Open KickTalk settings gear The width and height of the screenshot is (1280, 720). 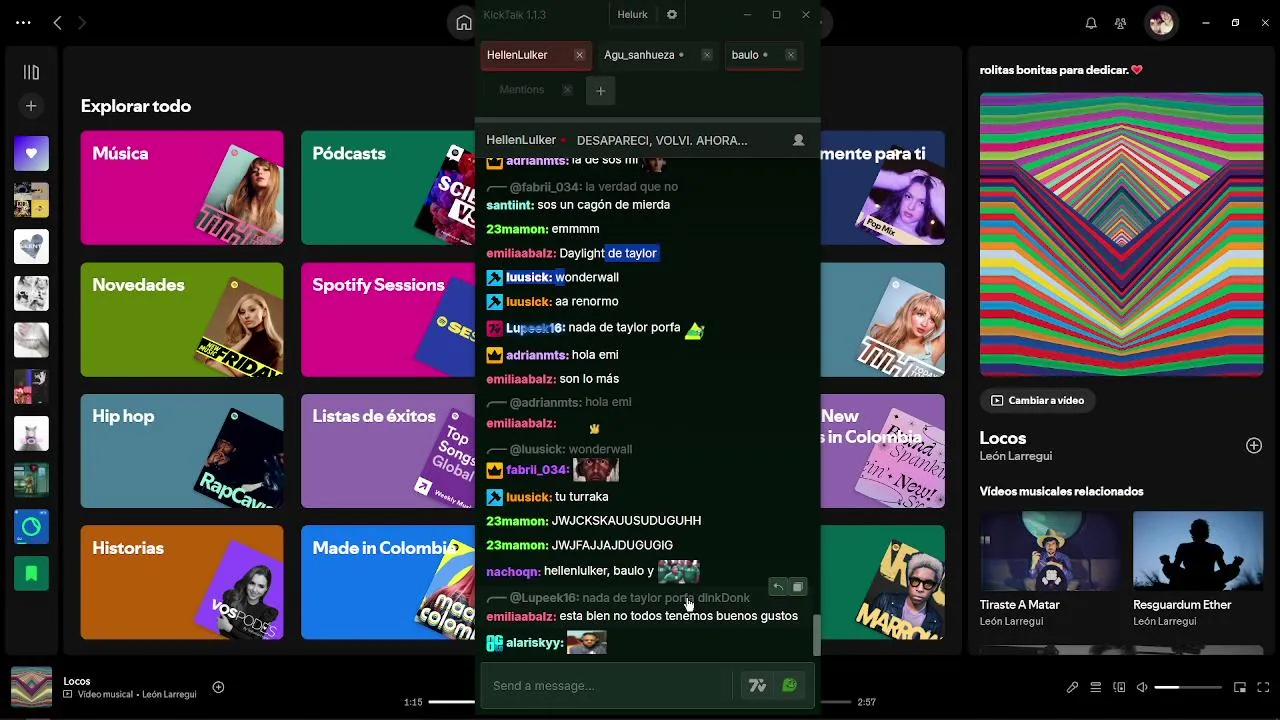672,15
